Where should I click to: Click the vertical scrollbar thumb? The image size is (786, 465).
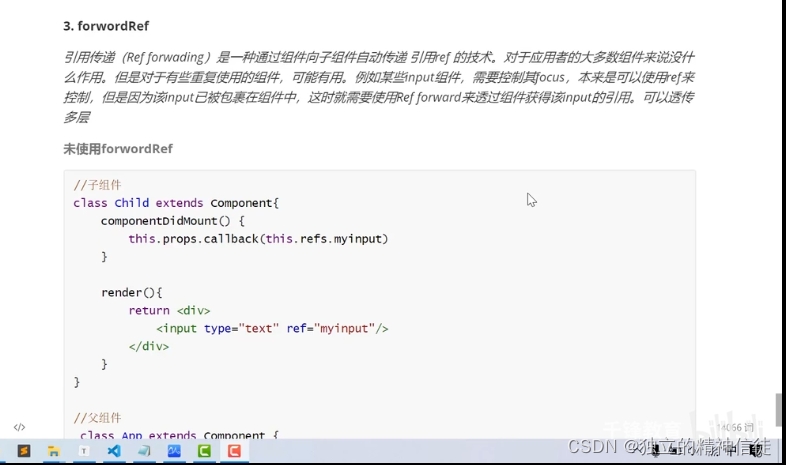point(778,410)
